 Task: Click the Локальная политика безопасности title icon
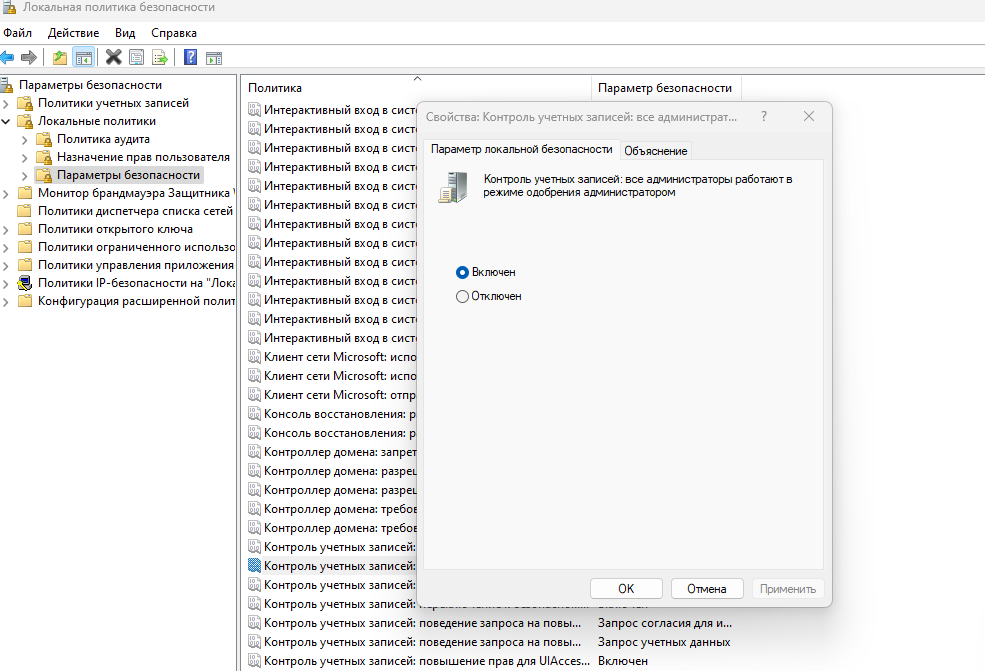coord(9,8)
